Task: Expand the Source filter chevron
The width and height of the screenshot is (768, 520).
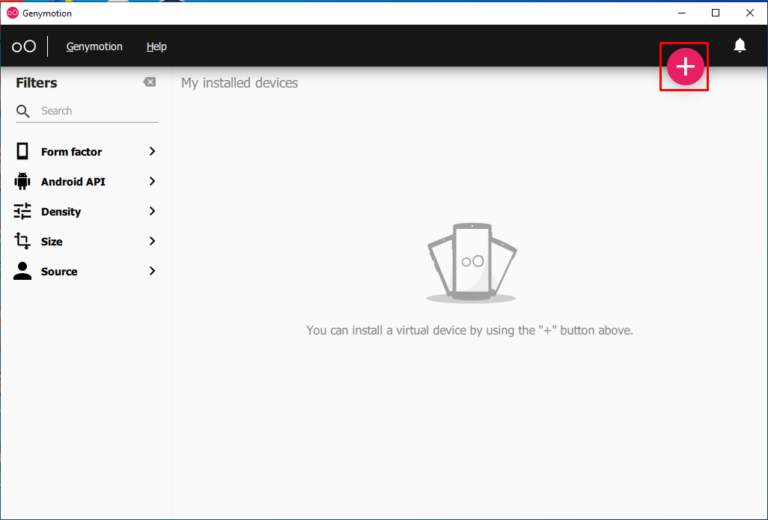Action: point(152,271)
